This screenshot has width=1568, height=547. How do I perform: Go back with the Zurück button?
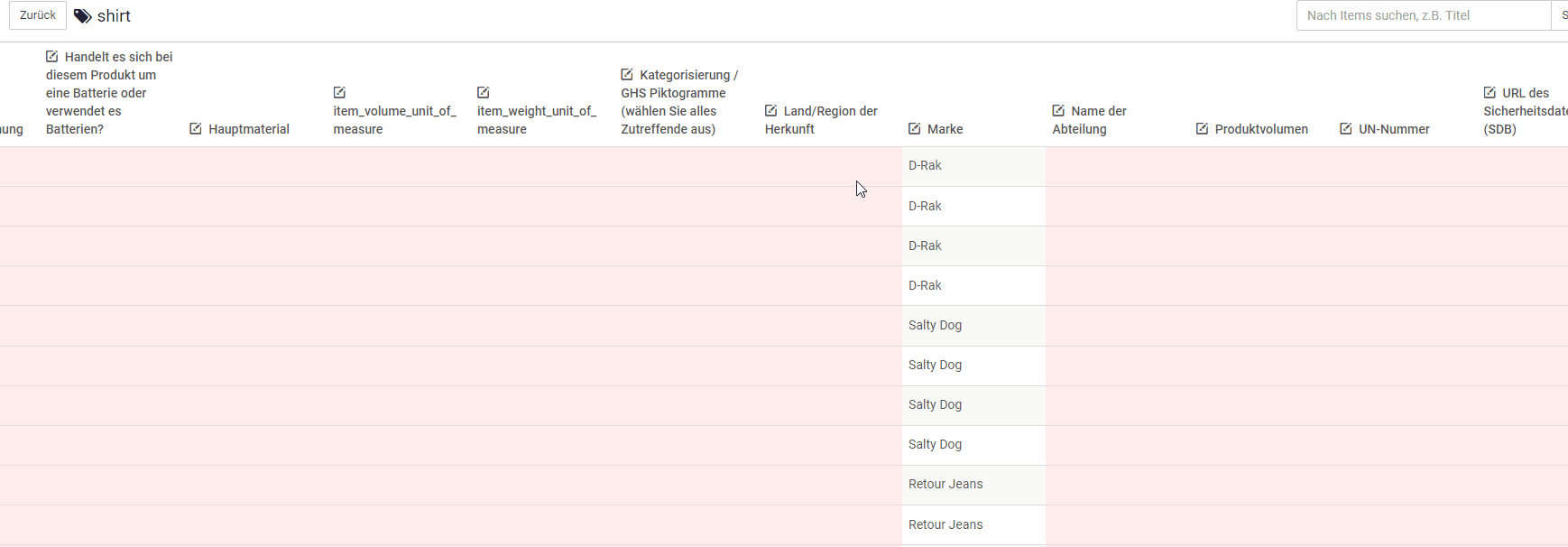38,15
